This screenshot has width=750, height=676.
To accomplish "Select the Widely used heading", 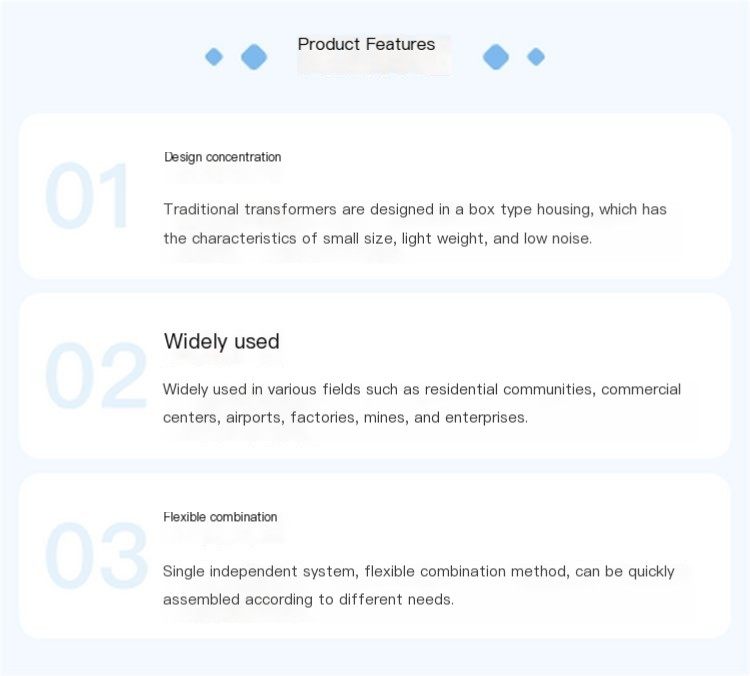I will 221,342.
